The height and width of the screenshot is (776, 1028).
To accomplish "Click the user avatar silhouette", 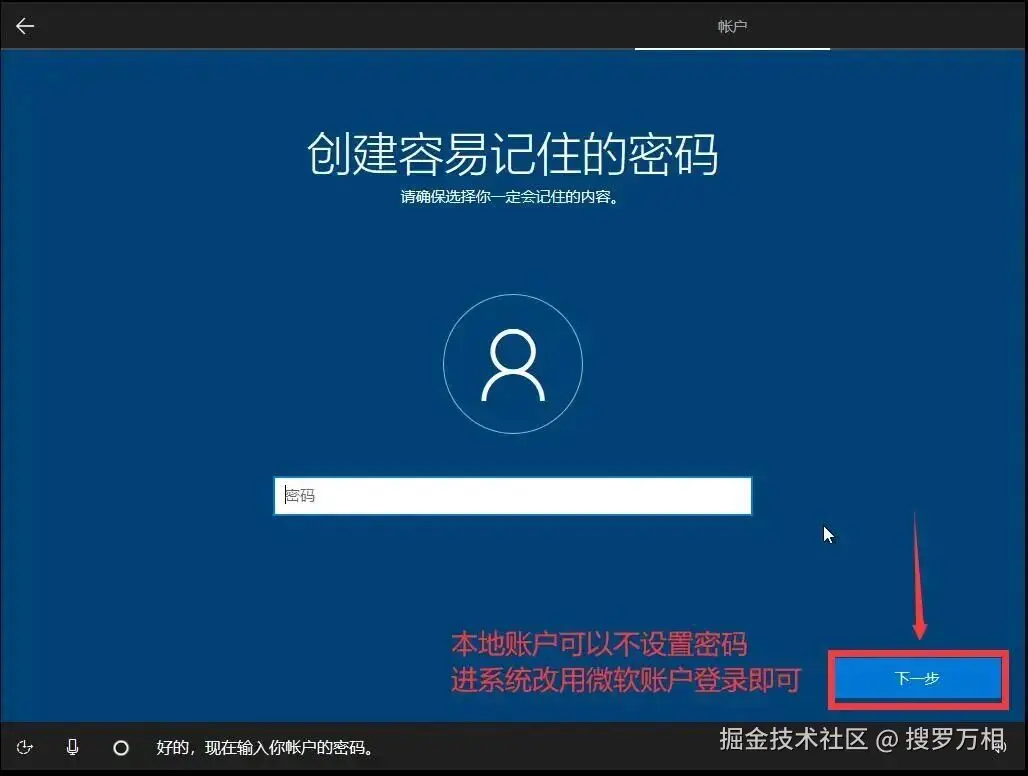I will tap(513, 363).
